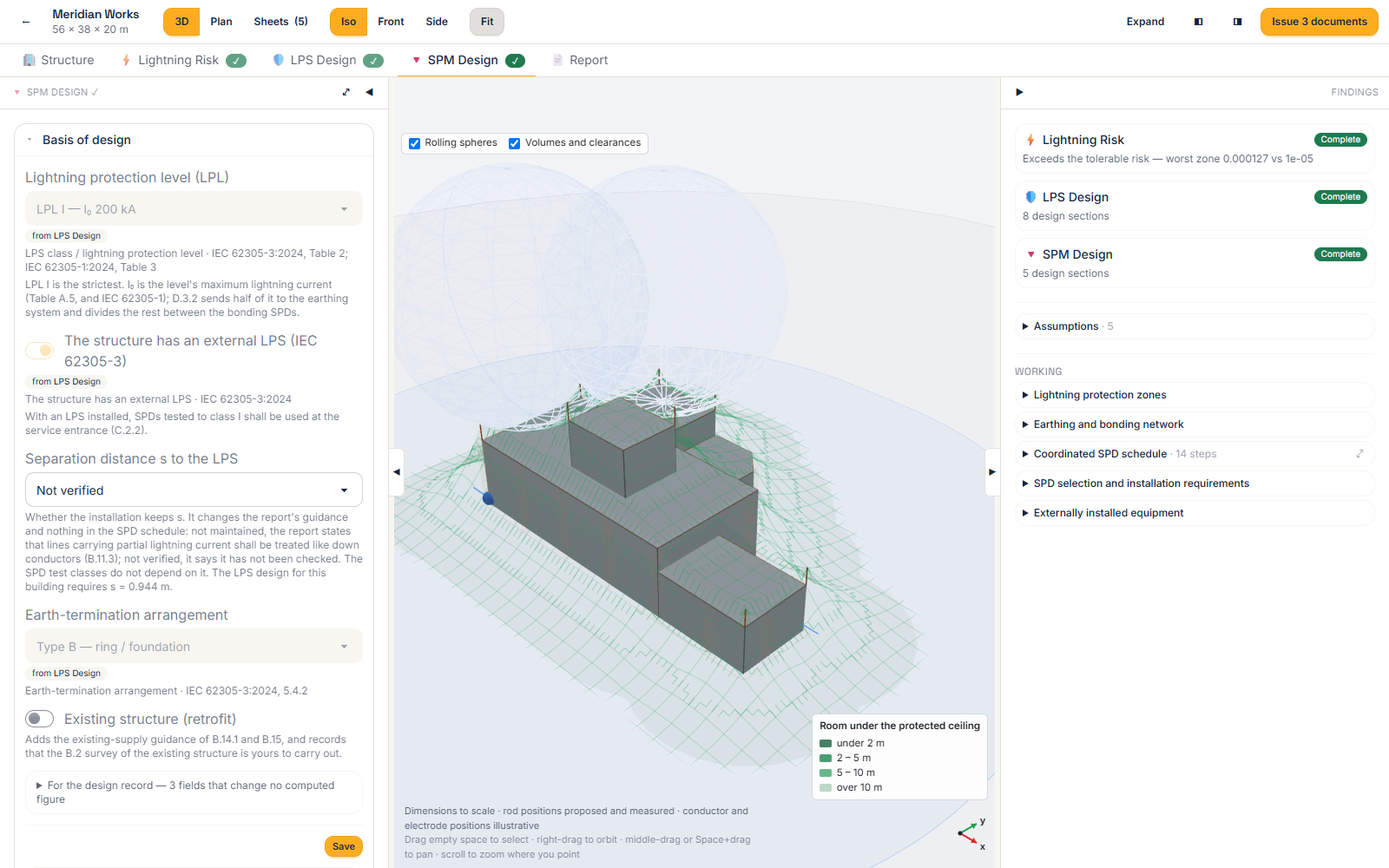1389x868 pixels.
Task: Open the Lightning protection level dropdown
Action: [x=194, y=209]
